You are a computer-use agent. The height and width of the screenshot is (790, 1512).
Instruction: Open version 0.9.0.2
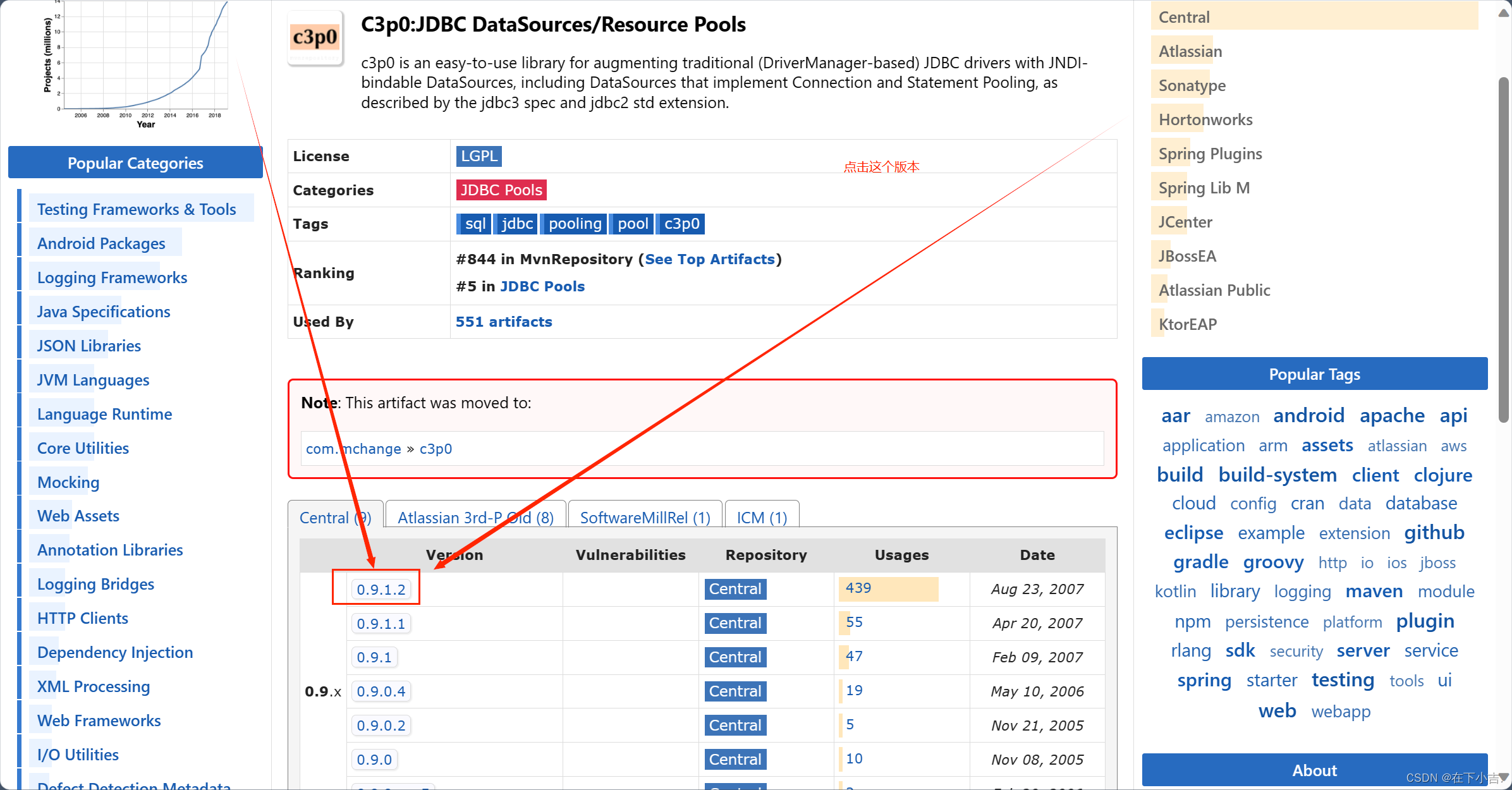pyautogui.click(x=381, y=726)
